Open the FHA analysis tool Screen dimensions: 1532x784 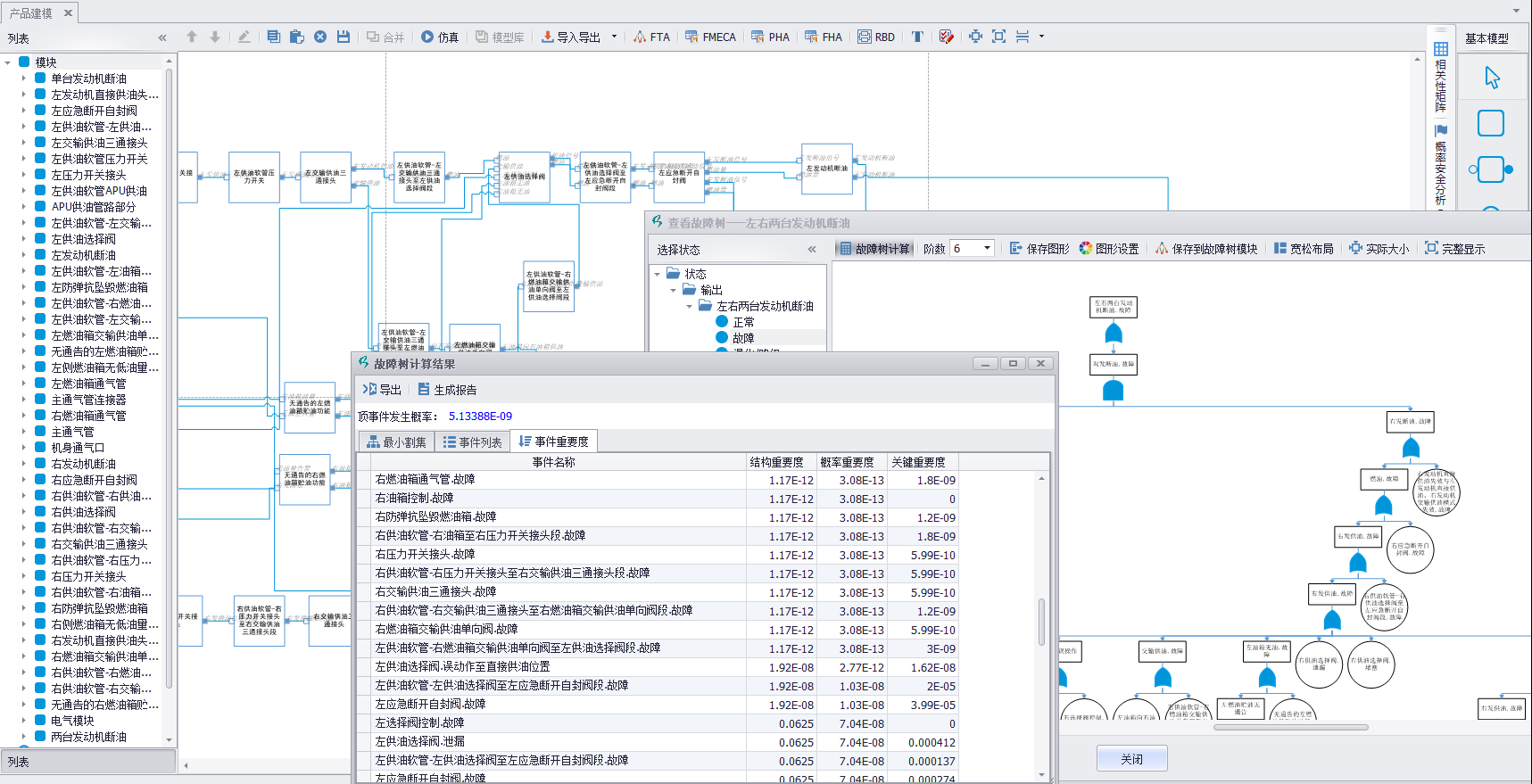tap(824, 37)
